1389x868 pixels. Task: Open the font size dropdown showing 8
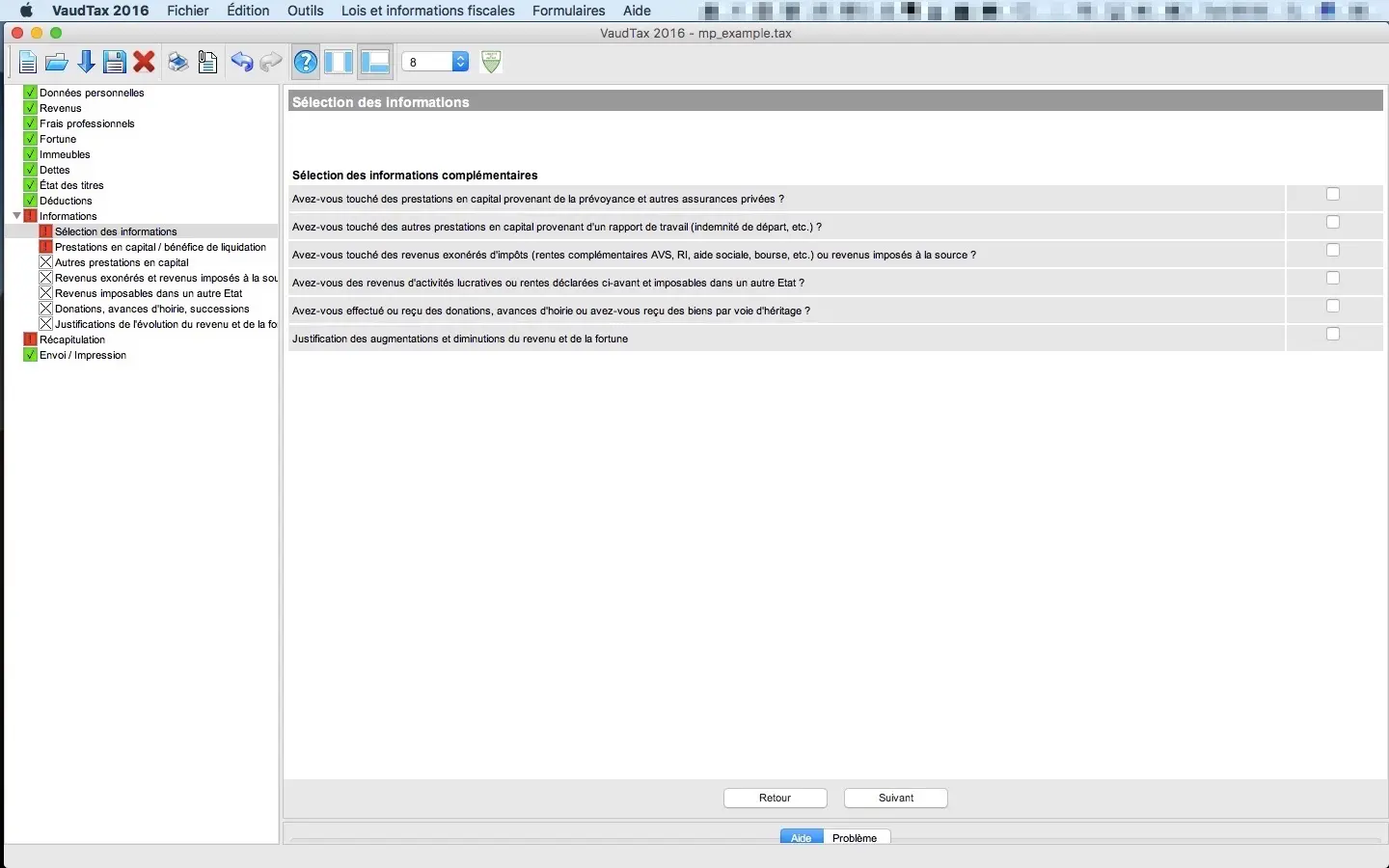(x=435, y=62)
